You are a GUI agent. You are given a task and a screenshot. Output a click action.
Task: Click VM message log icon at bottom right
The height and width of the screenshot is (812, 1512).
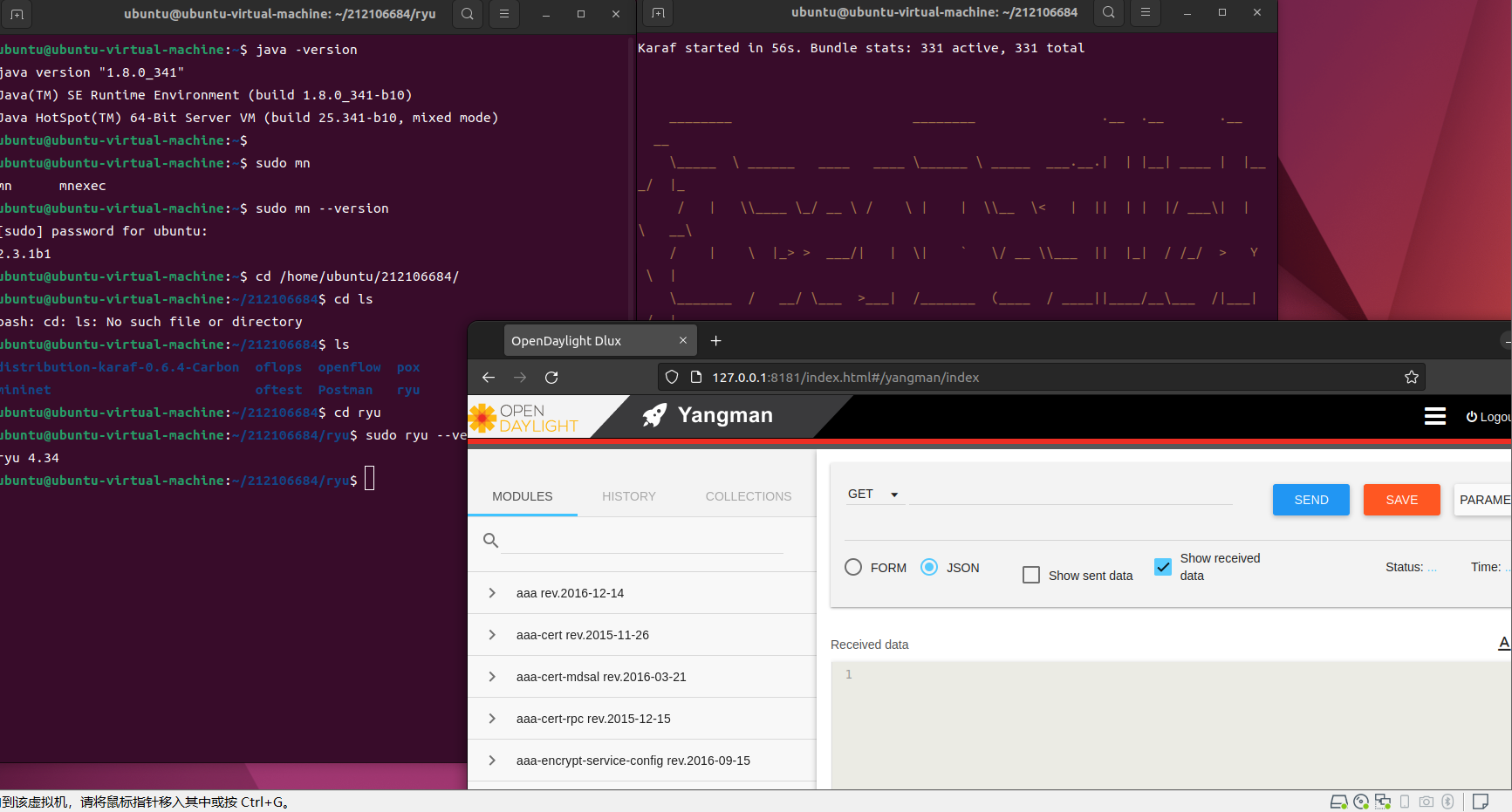pos(1481,802)
